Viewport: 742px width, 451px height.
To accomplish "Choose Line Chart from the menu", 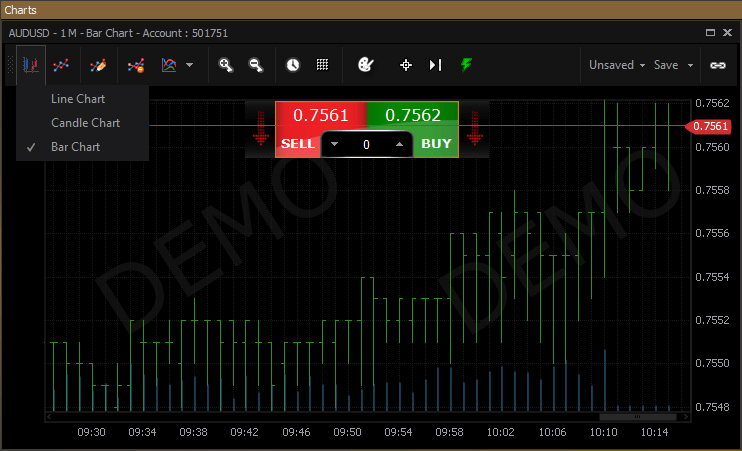I will [x=78, y=99].
